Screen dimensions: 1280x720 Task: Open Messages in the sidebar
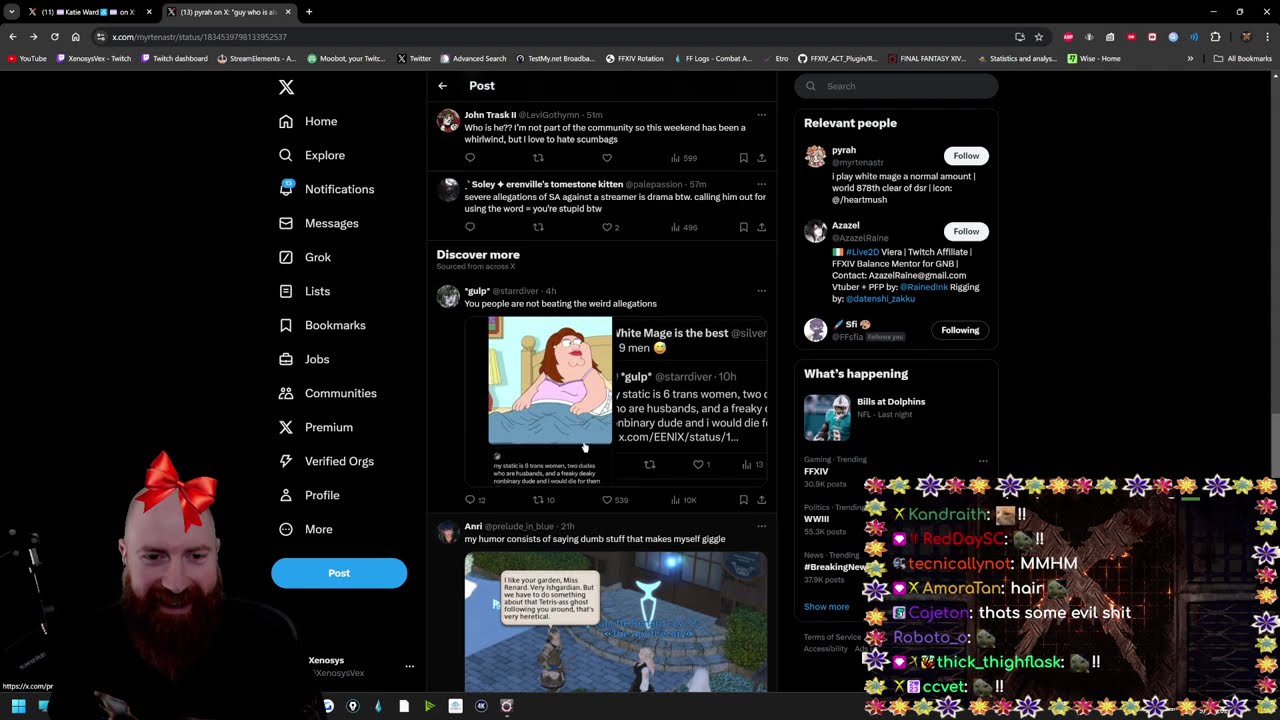[318, 223]
